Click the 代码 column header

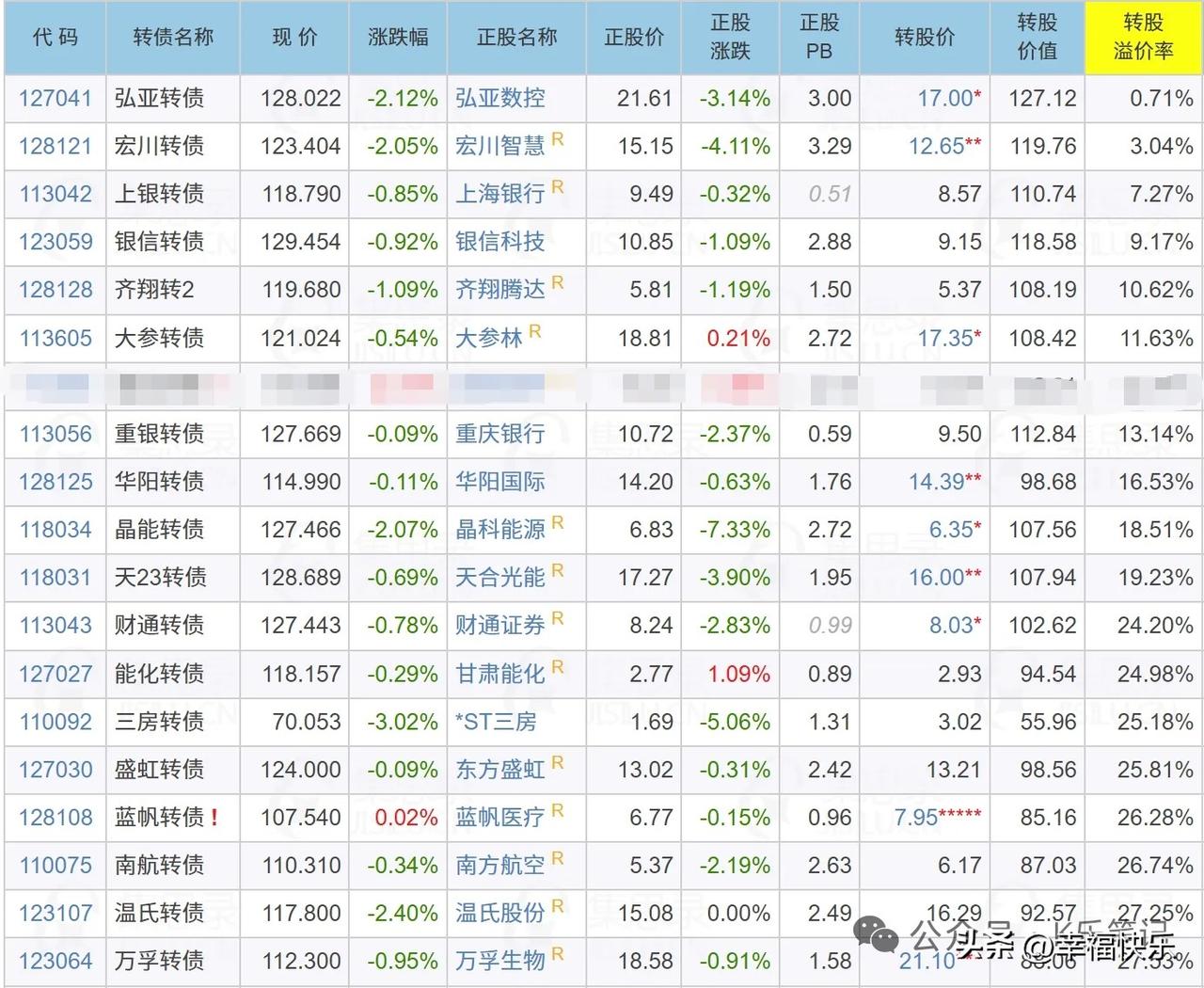[55, 37]
